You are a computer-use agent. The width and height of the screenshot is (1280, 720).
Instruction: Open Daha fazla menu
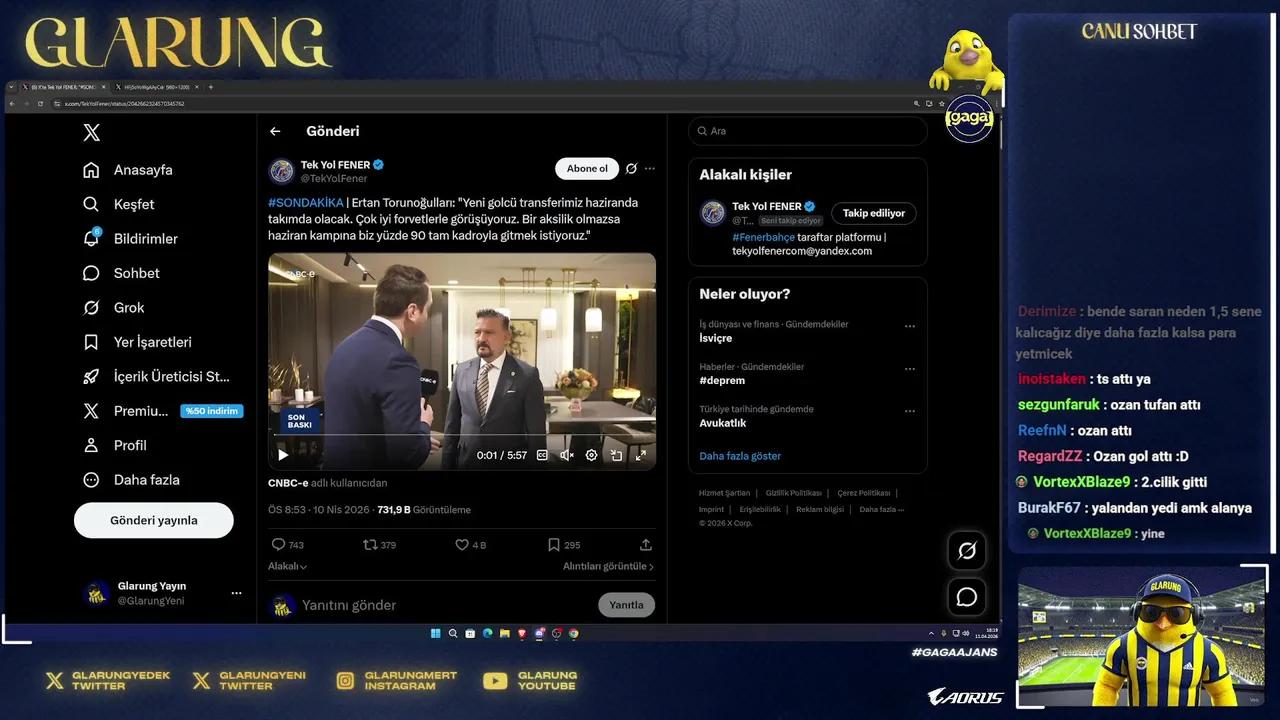click(x=132, y=480)
